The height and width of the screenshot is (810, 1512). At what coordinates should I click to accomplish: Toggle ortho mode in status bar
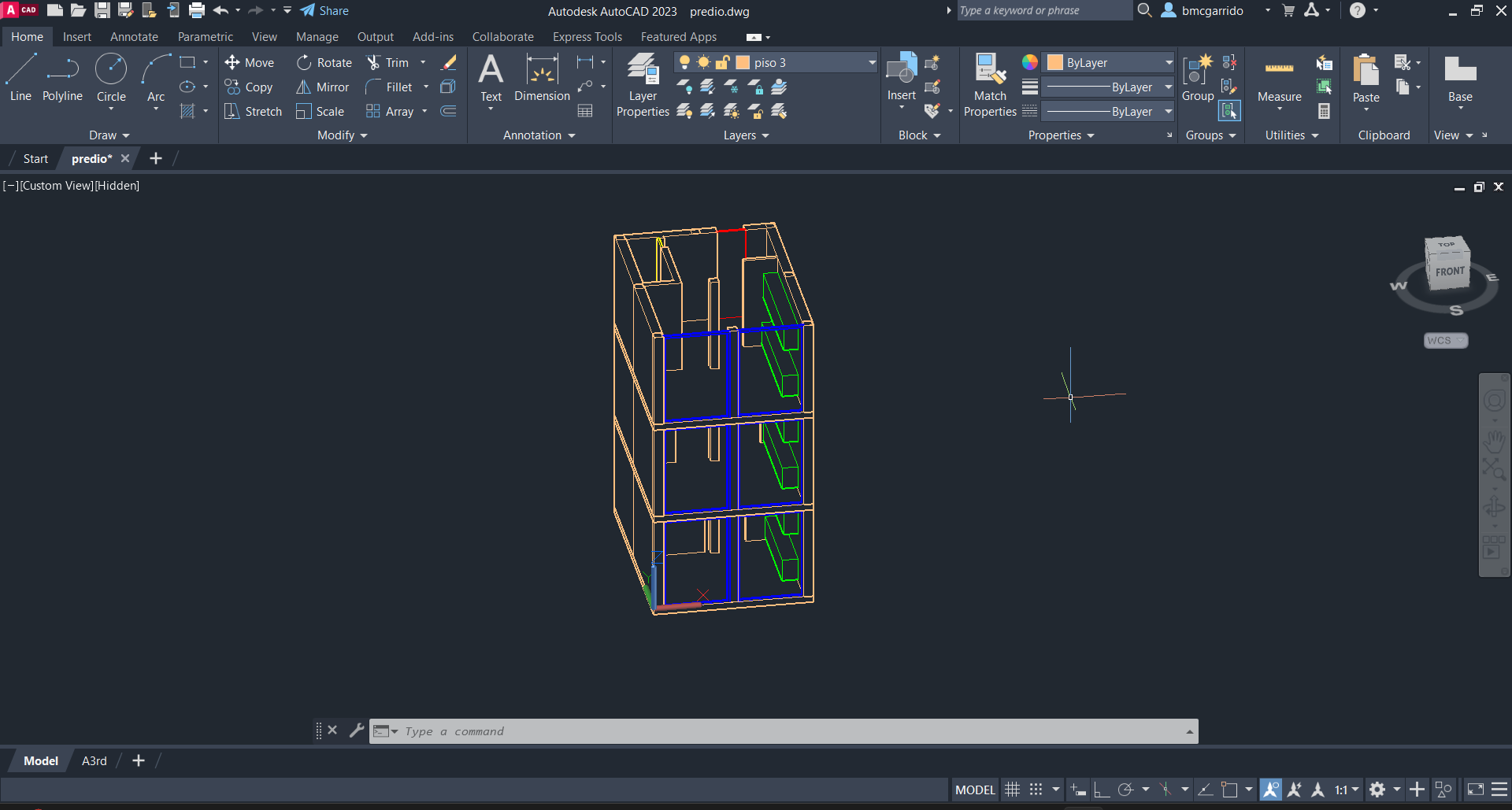click(x=1102, y=790)
